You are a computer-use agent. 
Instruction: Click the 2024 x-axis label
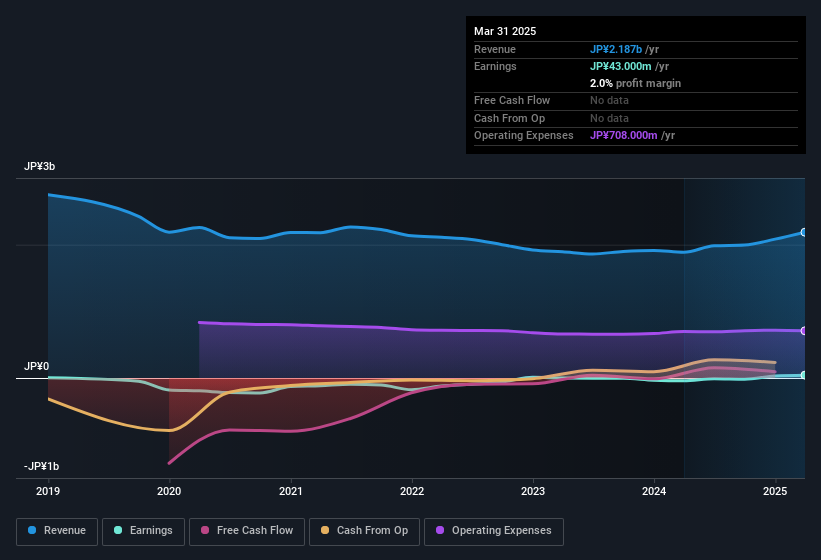tap(654, 491)
